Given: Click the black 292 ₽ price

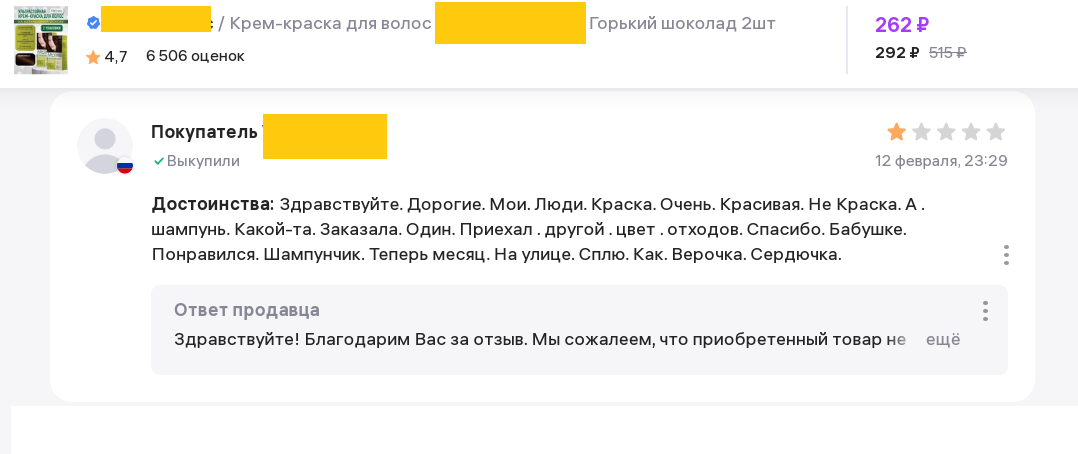Looking at the screenshot, I should (896, 53).
